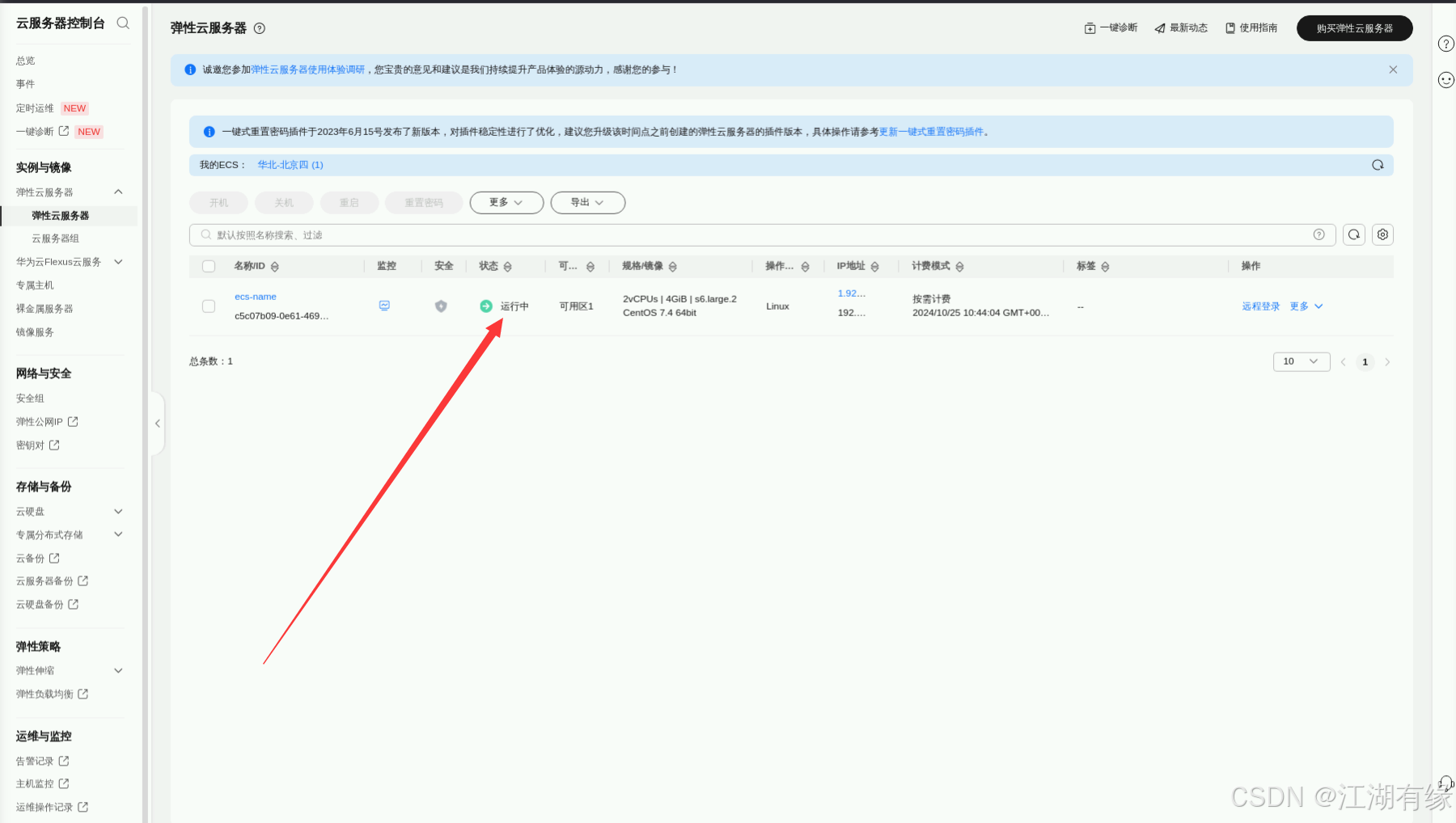Click 购买弹性云服务器 button

coord(1355,28)
